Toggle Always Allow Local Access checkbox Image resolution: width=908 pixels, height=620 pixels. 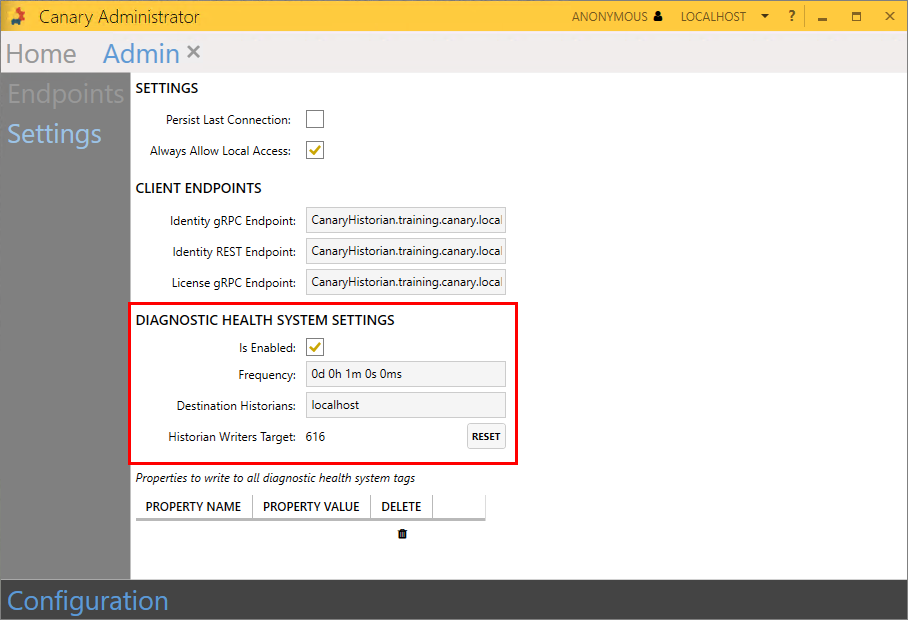click(x=315, y=151)
